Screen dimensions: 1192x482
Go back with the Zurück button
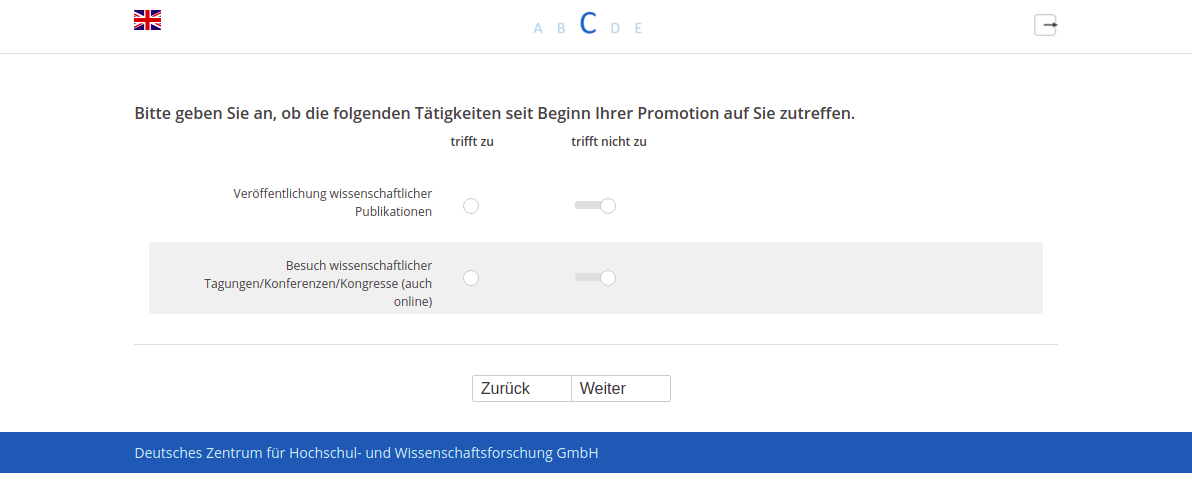click(x=522, y=388)
